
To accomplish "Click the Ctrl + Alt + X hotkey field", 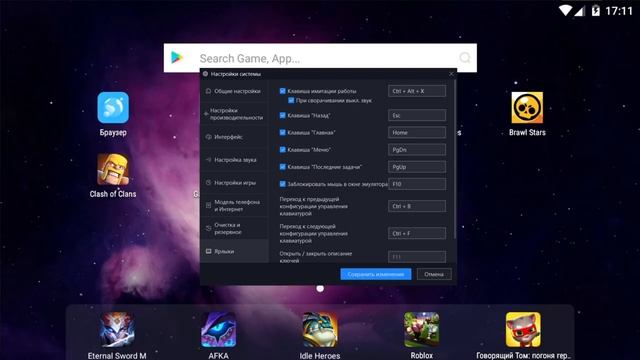I will click(417, 91).
